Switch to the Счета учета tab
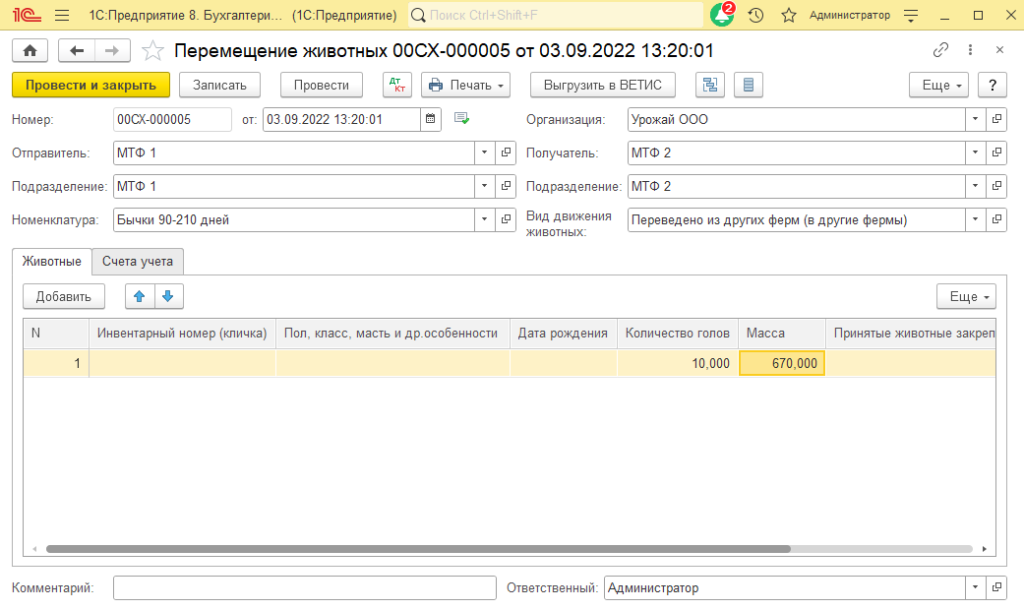 click(137, 262)
